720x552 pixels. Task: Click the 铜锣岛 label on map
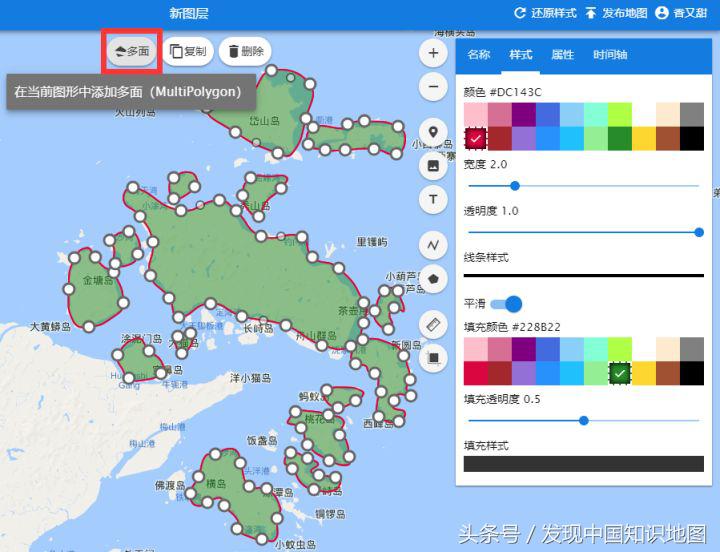pyautogui.click(x=330, y=514)
